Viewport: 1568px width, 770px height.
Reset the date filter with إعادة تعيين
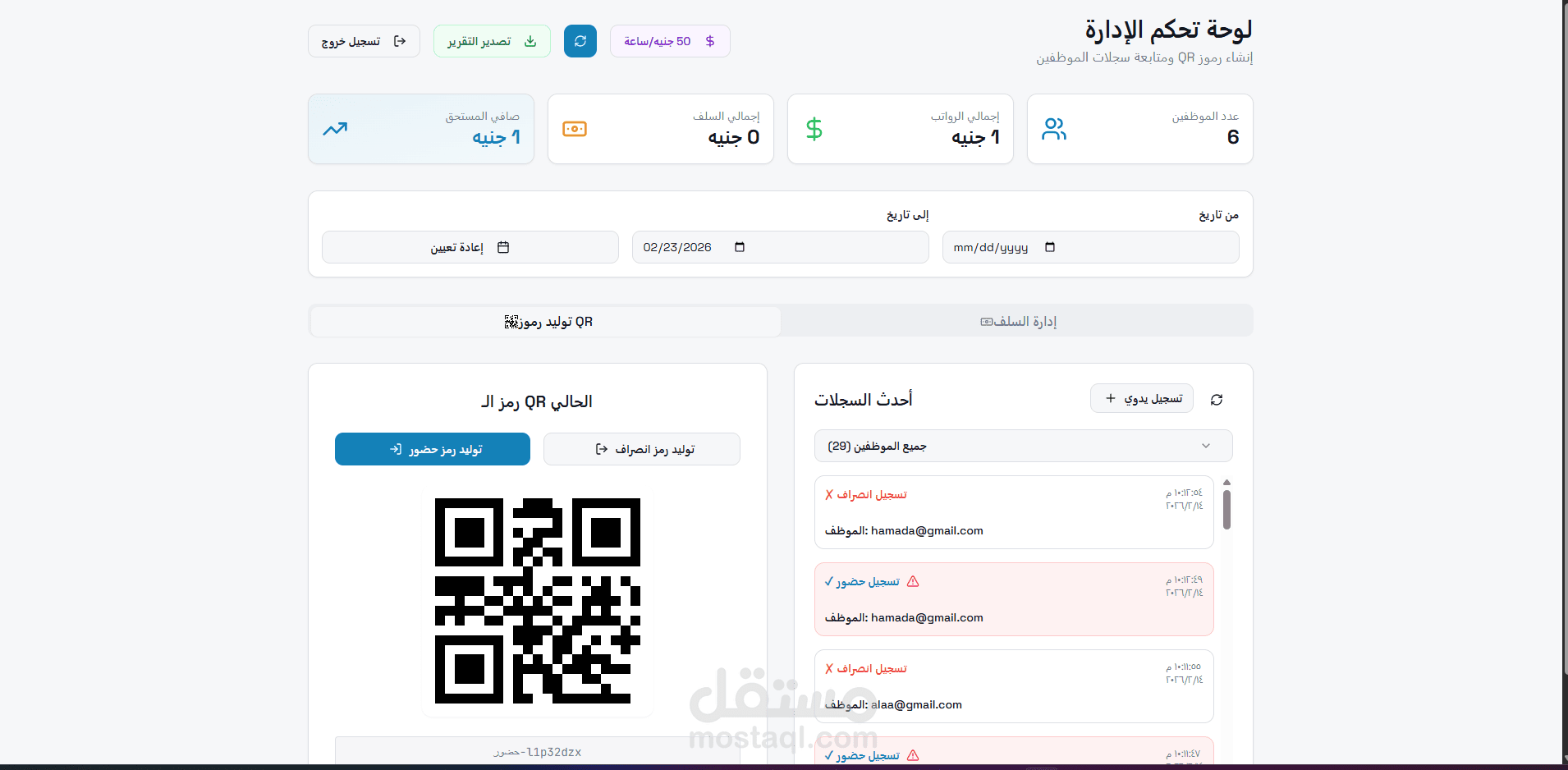470,247
